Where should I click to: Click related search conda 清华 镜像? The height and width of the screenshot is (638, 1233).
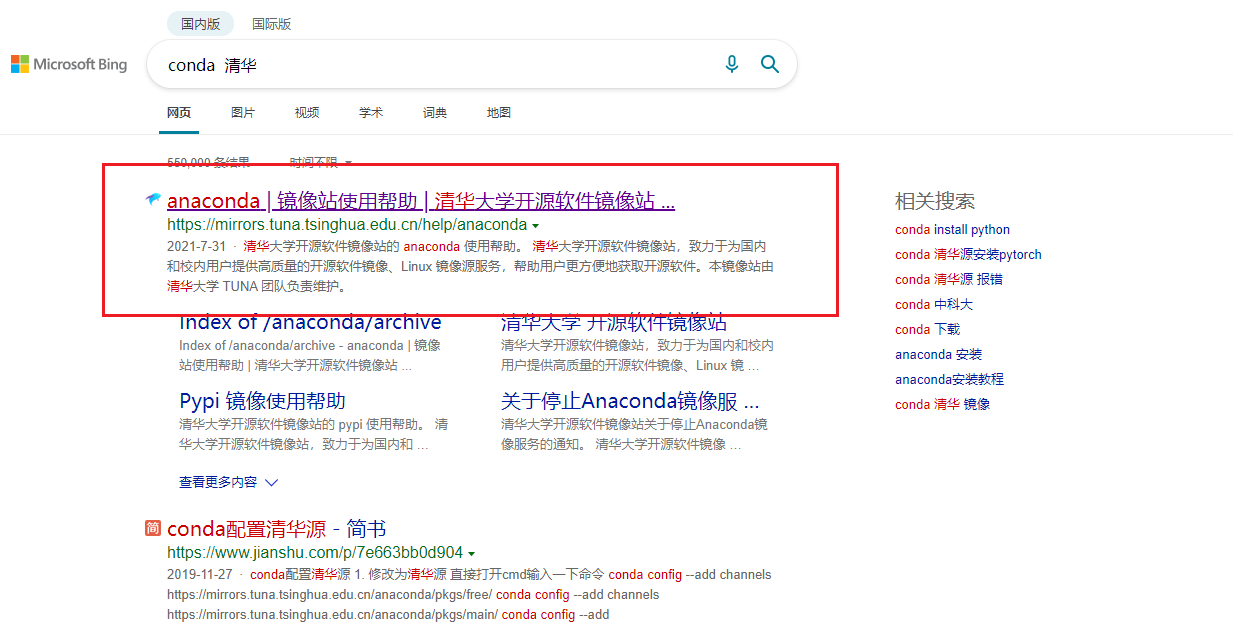tap(942, 404)
